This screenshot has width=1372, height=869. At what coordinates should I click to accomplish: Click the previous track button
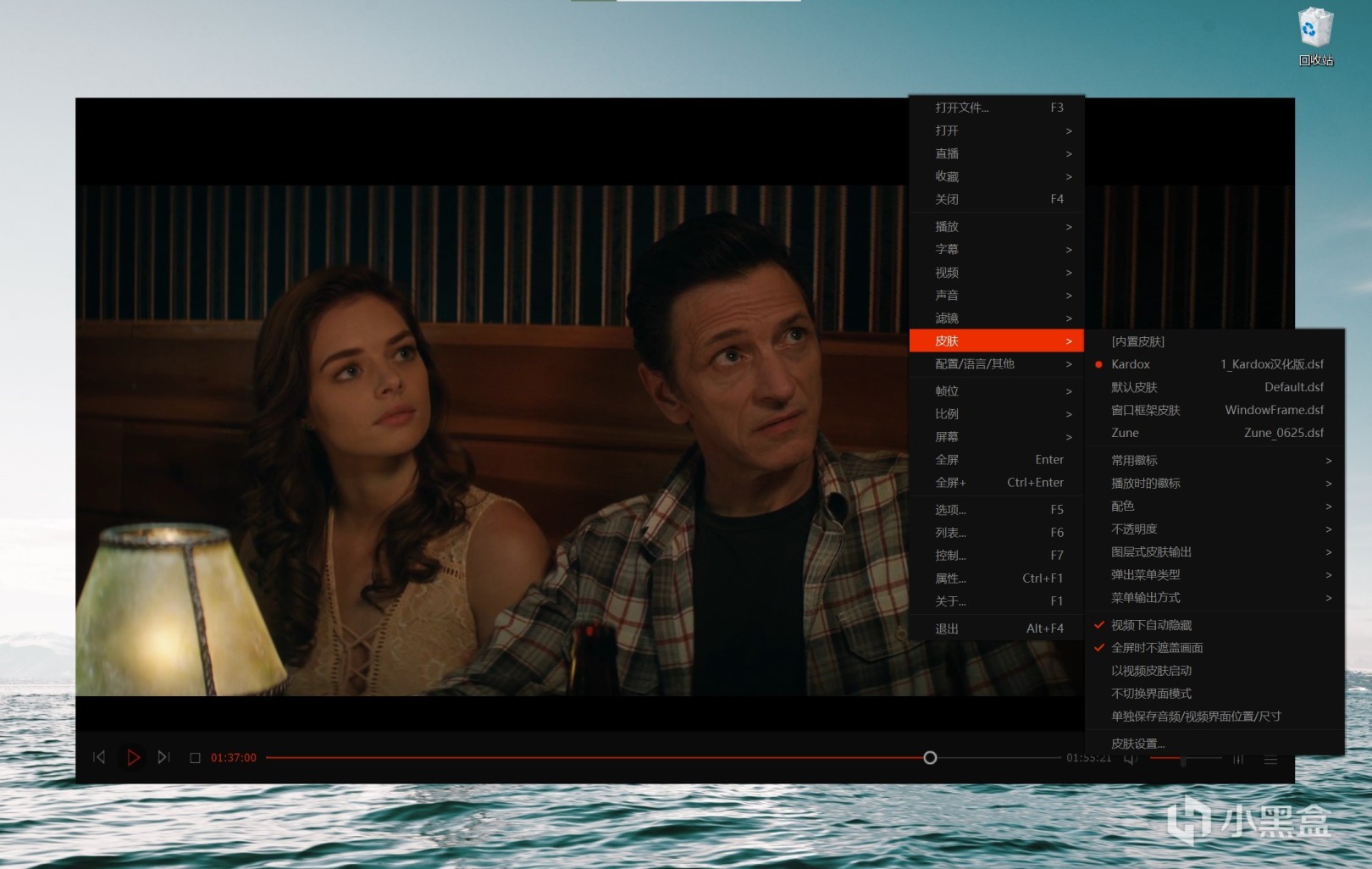tap(99, 757)
